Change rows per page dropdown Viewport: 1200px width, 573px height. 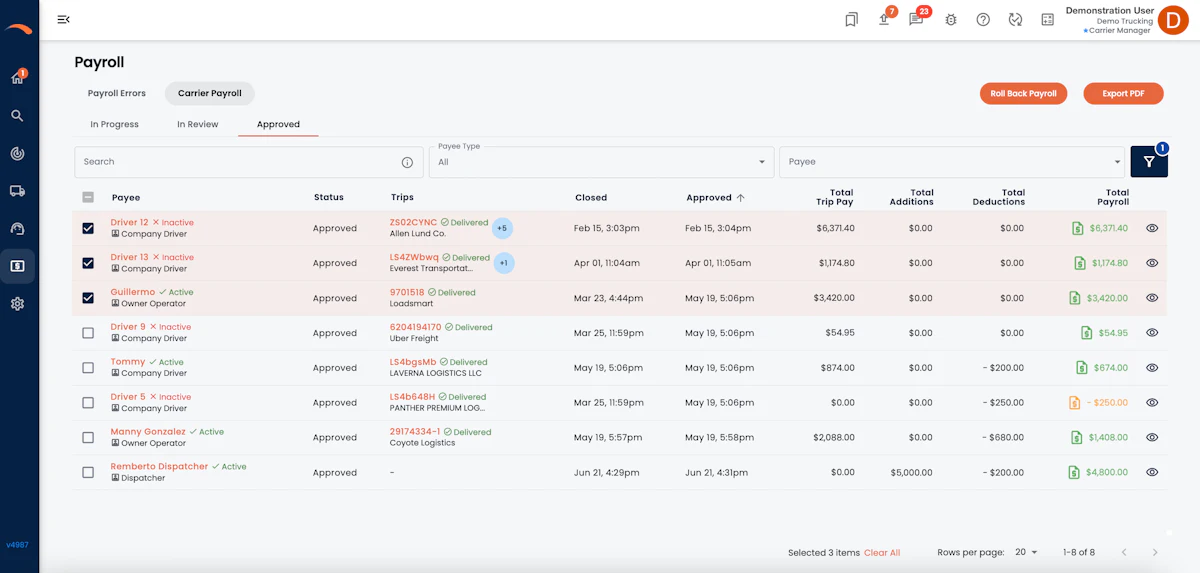pyautogui.click(x=1027, y=552)
